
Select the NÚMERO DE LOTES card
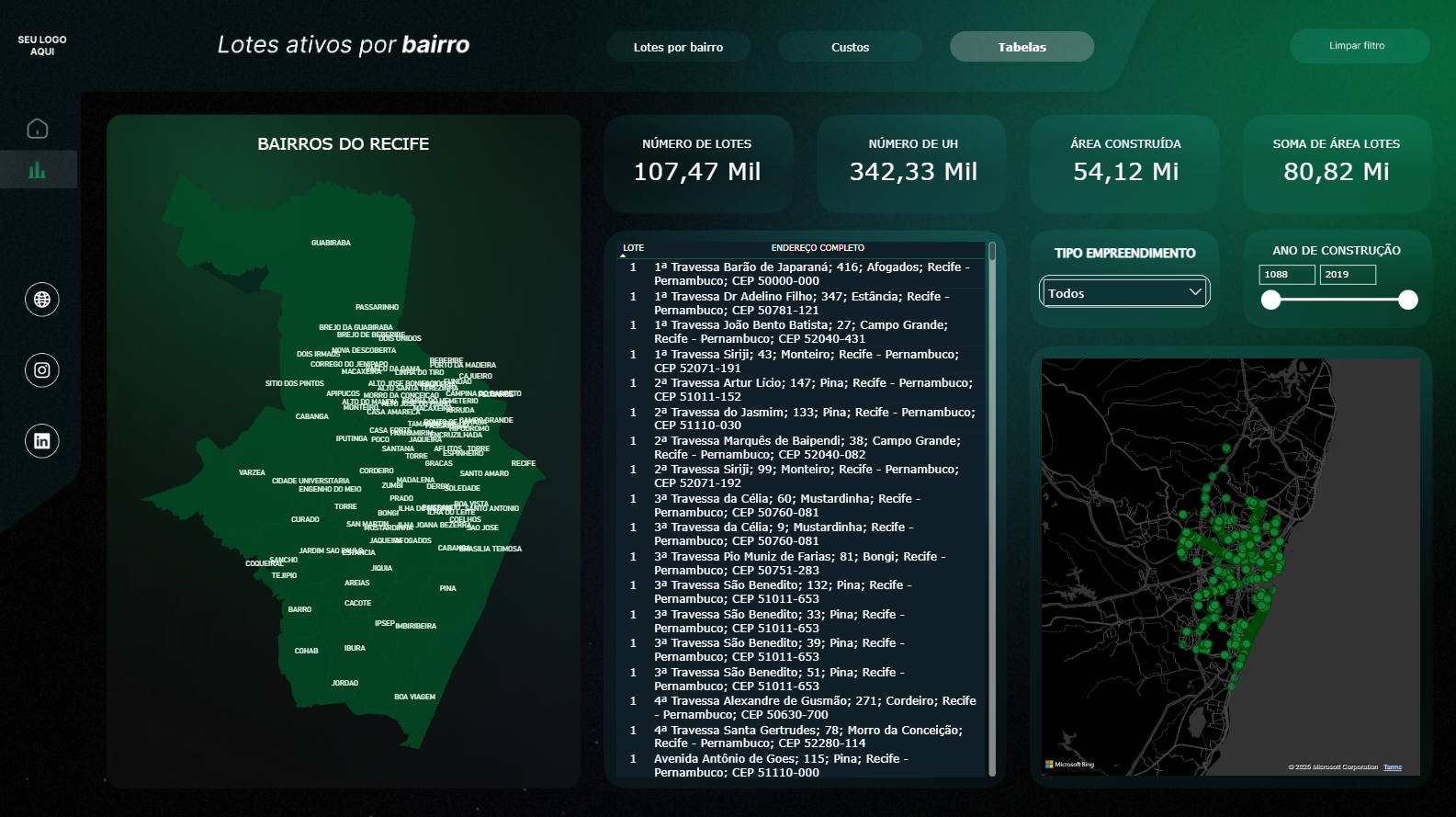(x=698, y=164)
